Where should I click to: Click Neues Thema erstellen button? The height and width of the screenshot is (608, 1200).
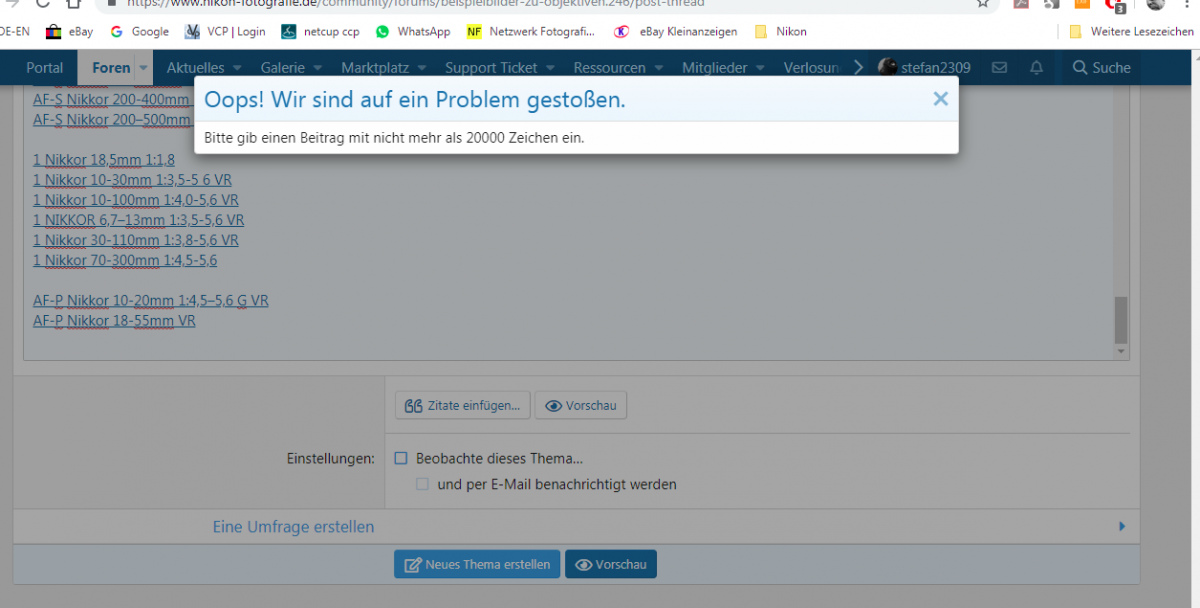(x=477, y=564)
